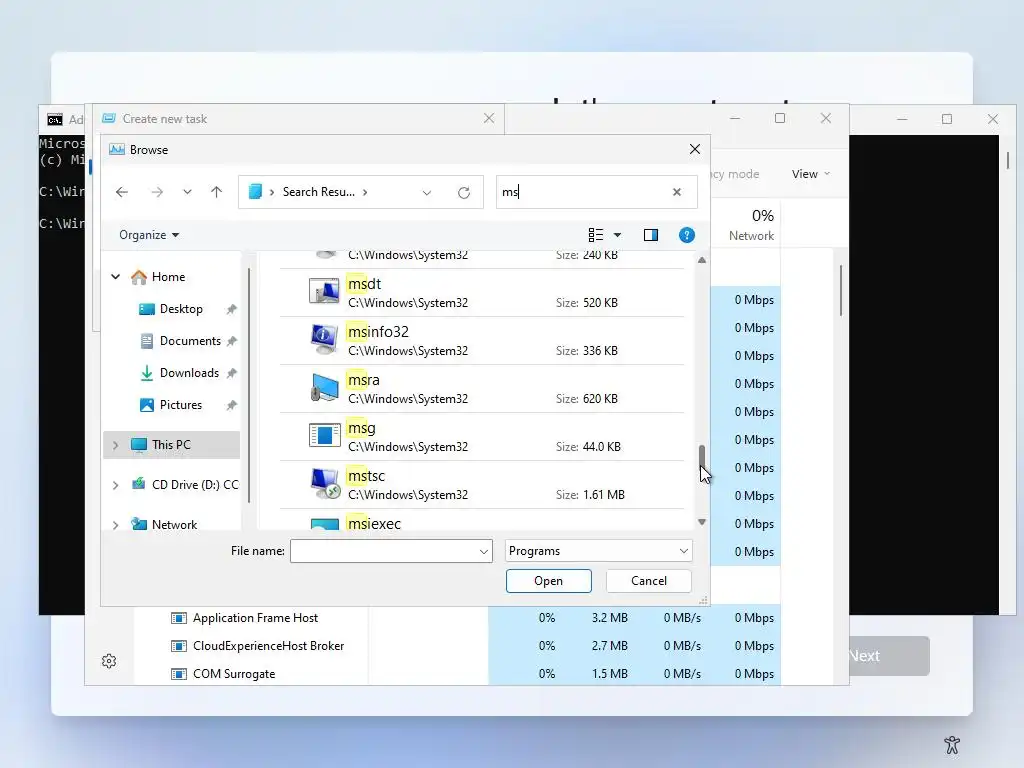Click results list scroll up arrow

tap(702, 260)
